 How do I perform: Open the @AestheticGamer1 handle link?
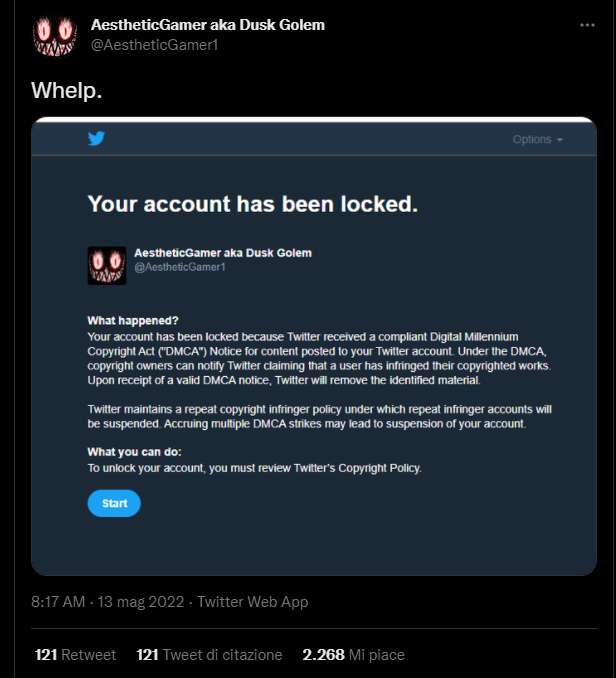coord(154,45)
